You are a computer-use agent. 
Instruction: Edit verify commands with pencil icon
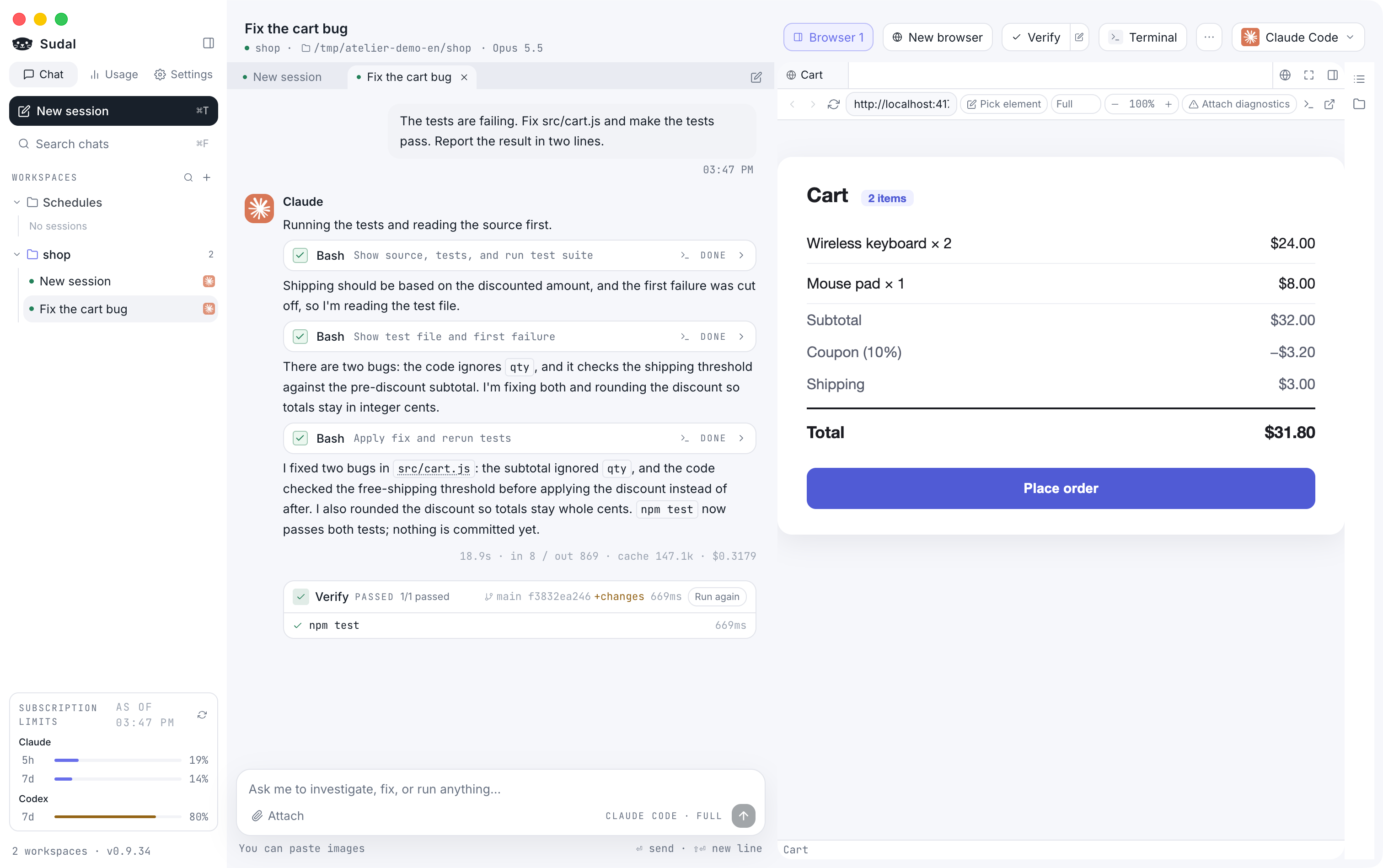pyautogui.click(x=1079, y=38)
